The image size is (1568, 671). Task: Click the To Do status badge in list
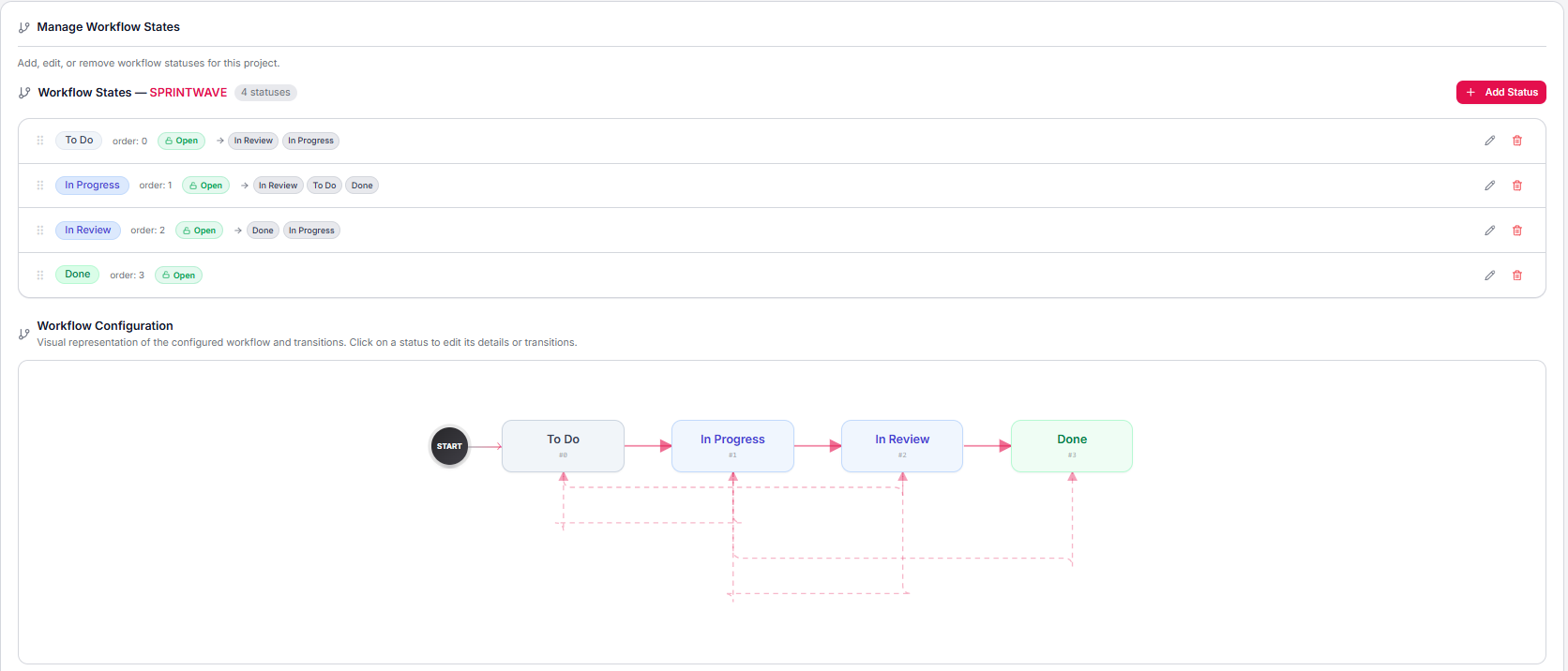pos(79,141)
